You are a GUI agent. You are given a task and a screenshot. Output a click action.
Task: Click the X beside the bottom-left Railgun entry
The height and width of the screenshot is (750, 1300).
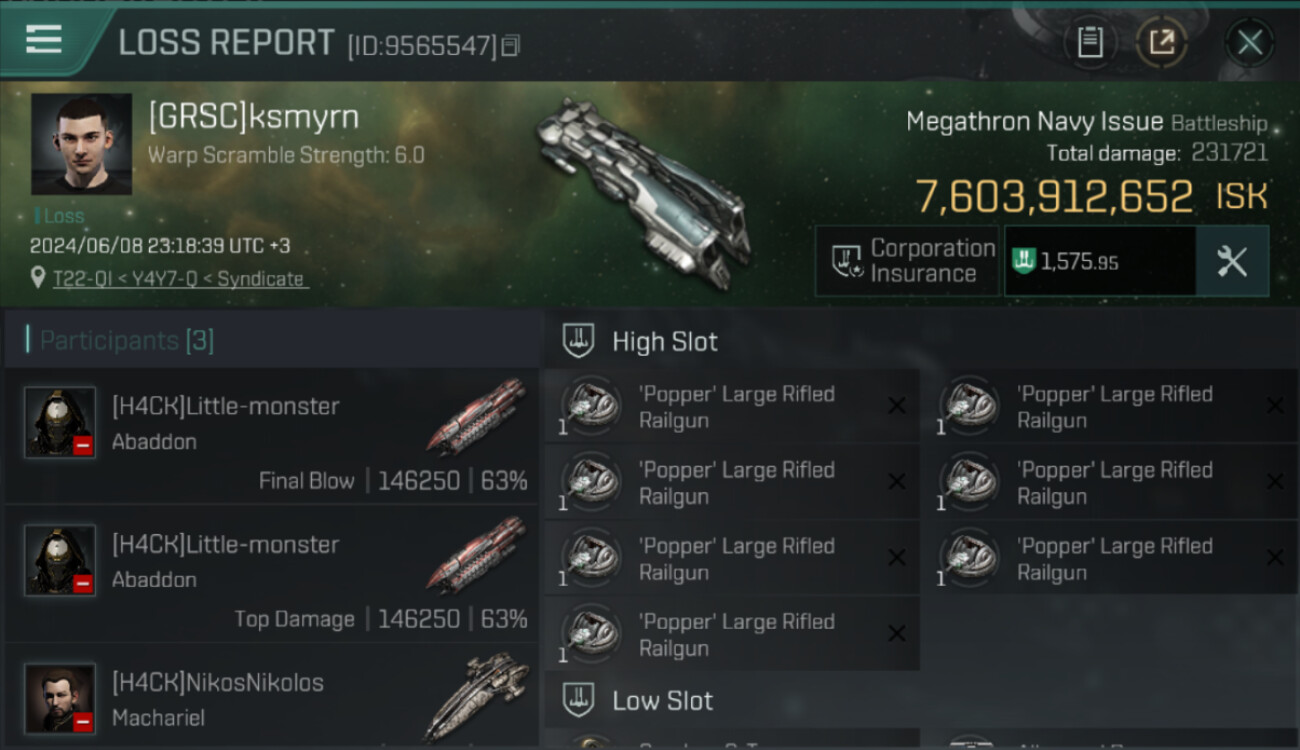click(897, 633)
